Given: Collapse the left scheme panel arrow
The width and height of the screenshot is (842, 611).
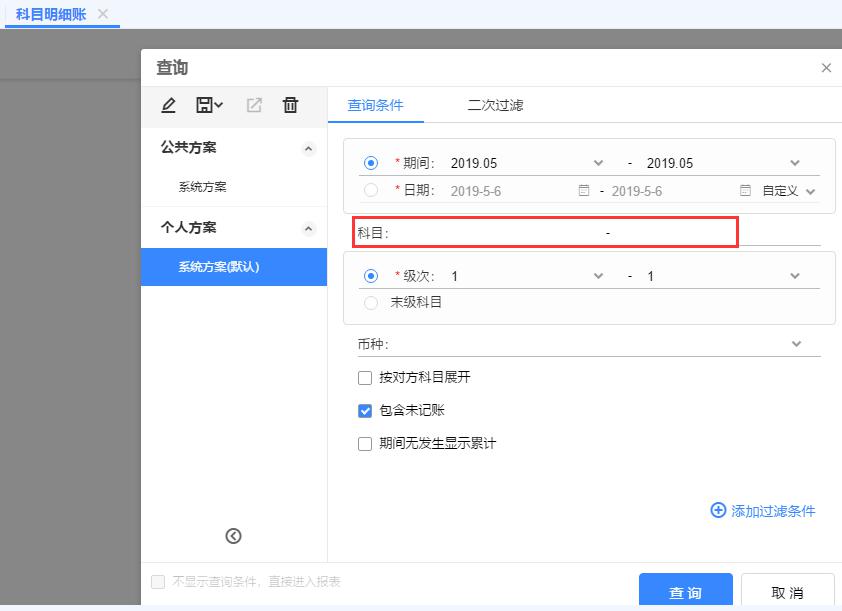Looking at the screenshot, I should [233, 536].
